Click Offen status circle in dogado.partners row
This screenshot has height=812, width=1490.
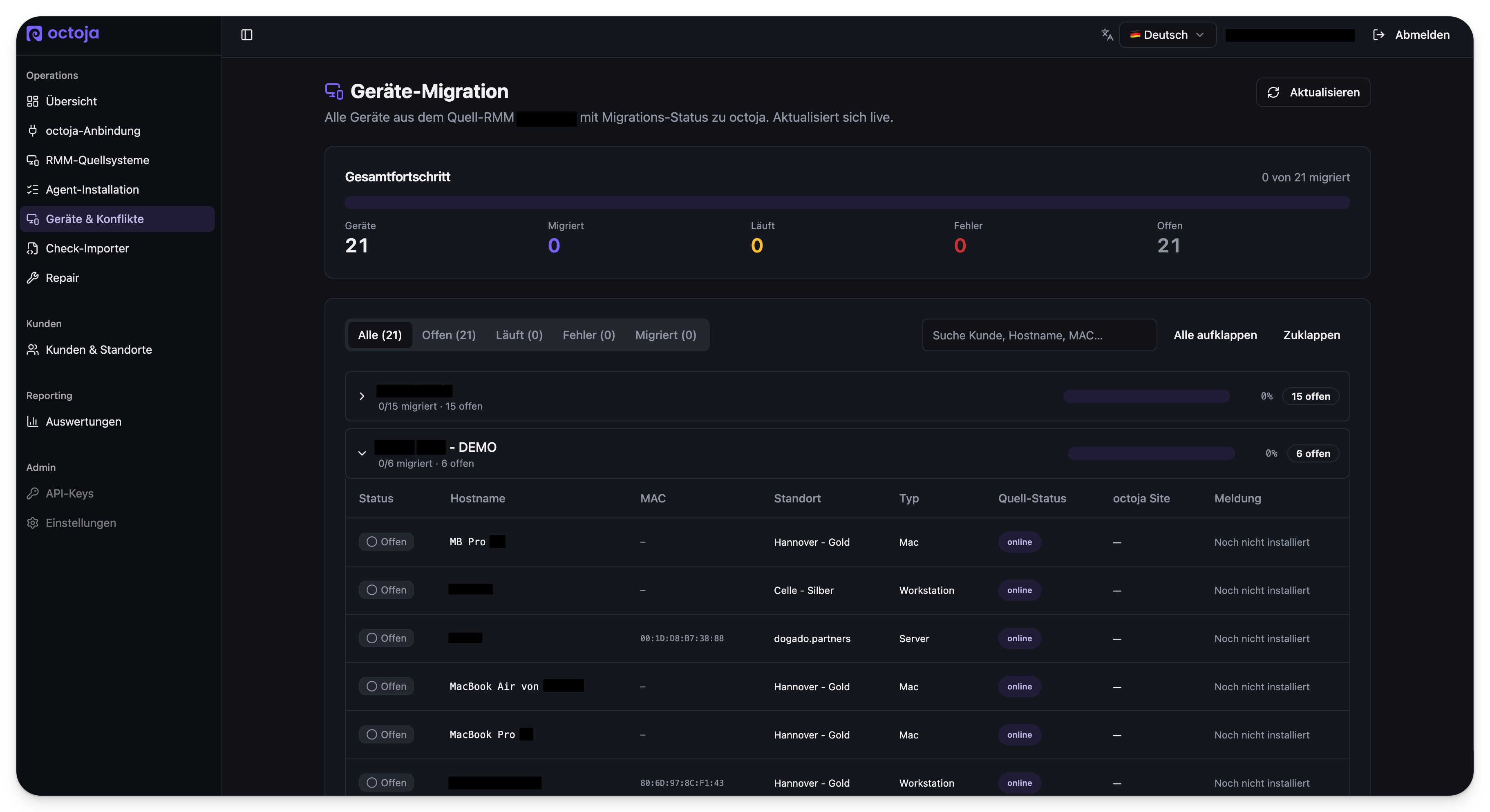point(372,638)
